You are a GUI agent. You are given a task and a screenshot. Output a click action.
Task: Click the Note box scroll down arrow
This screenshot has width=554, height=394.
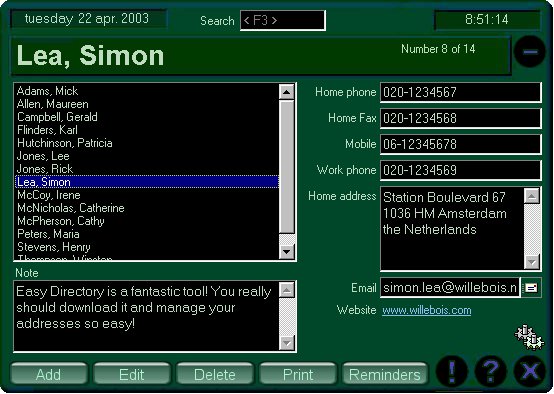(287, 342)
